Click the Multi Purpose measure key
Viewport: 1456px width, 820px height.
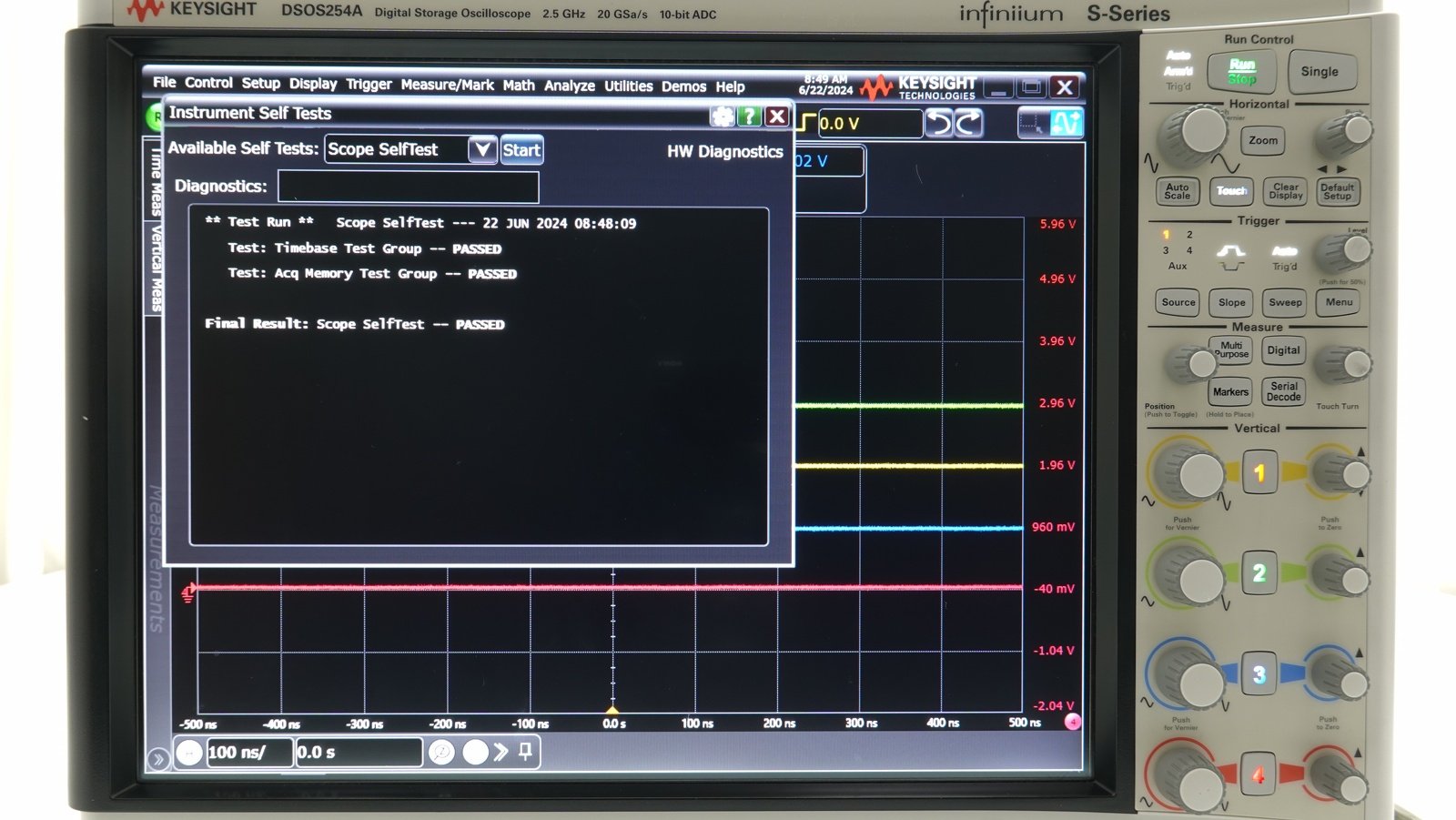(1231, 349)
